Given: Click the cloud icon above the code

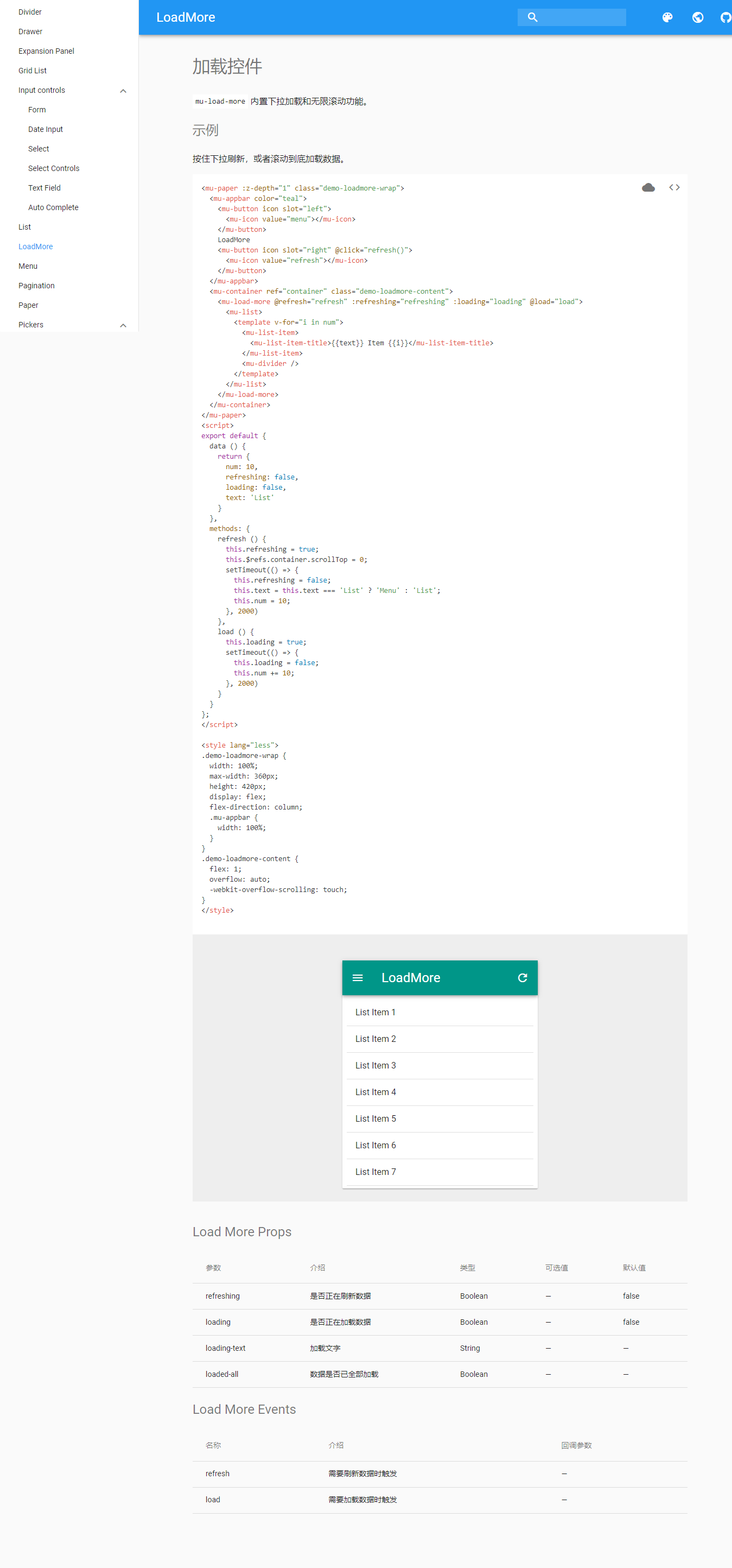Looking at the screenshot, I should coord(648,187).
